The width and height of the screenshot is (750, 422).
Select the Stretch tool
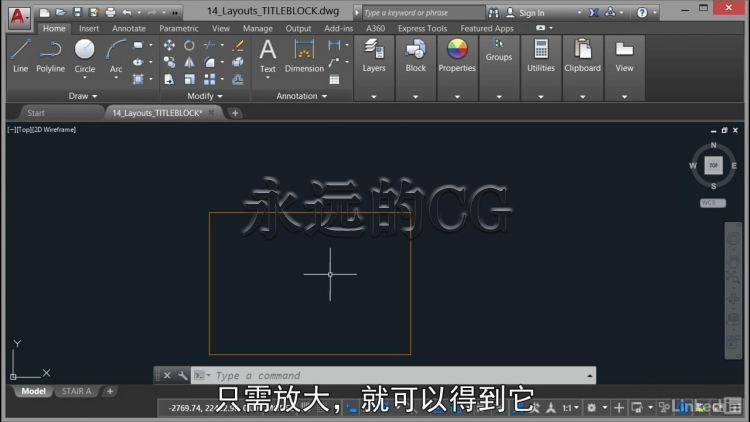pos(169,79)
